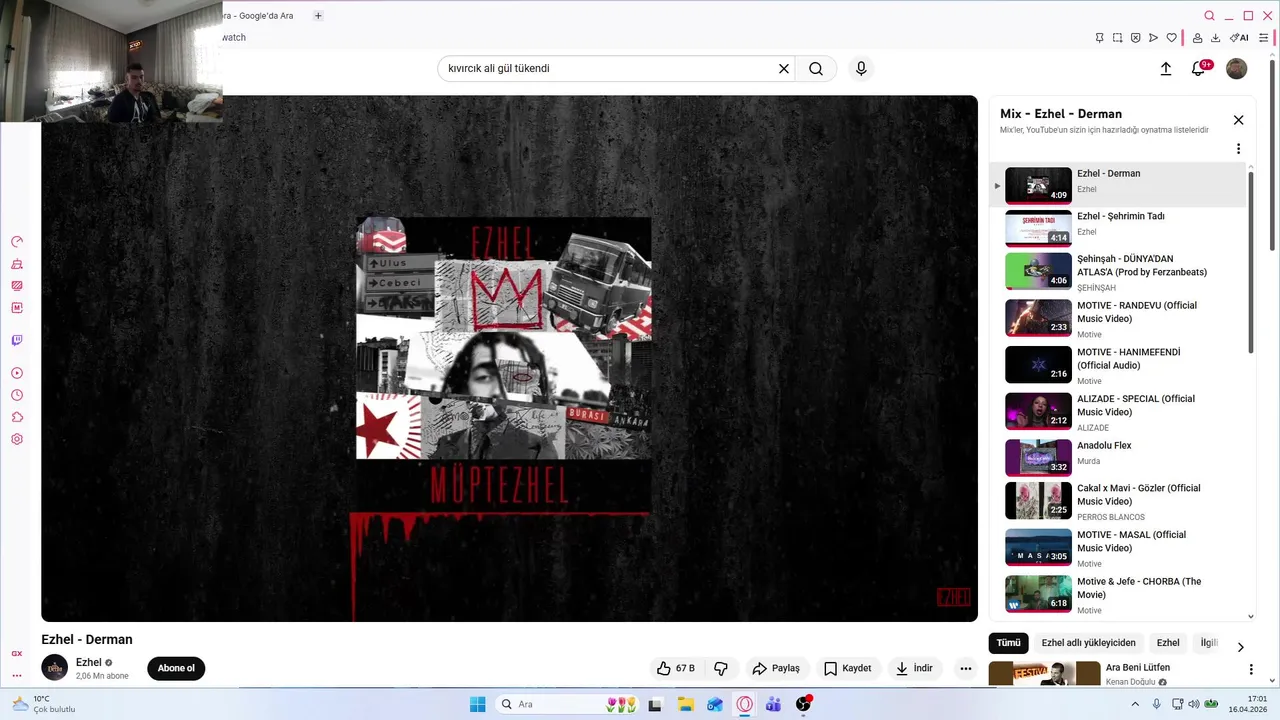Open Windows Start menu
This screenshot has width=1280, height=720.
(477, 704)
